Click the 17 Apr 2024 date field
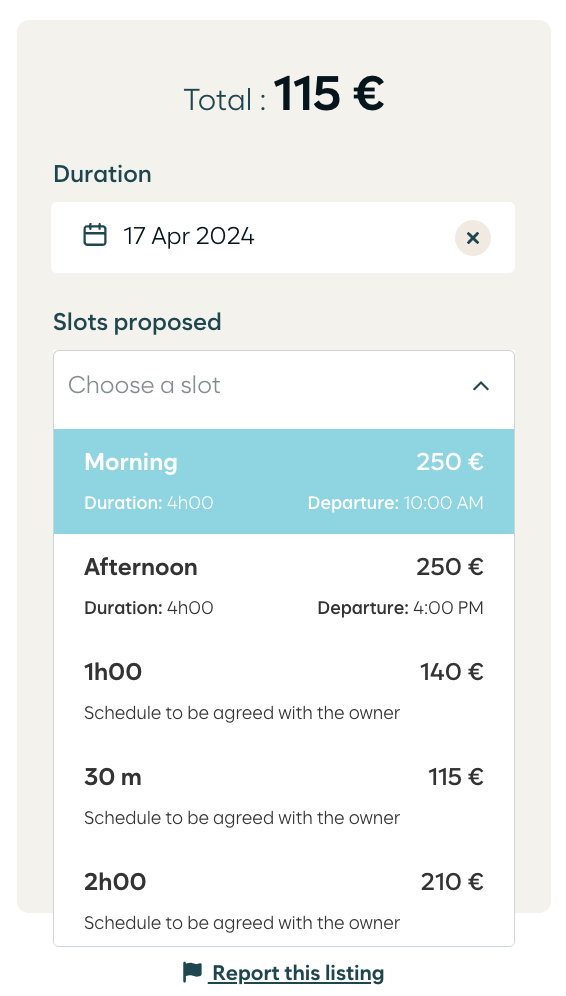Screen dimensions: 566x996 pyautogui.click(x=283, y=238)
